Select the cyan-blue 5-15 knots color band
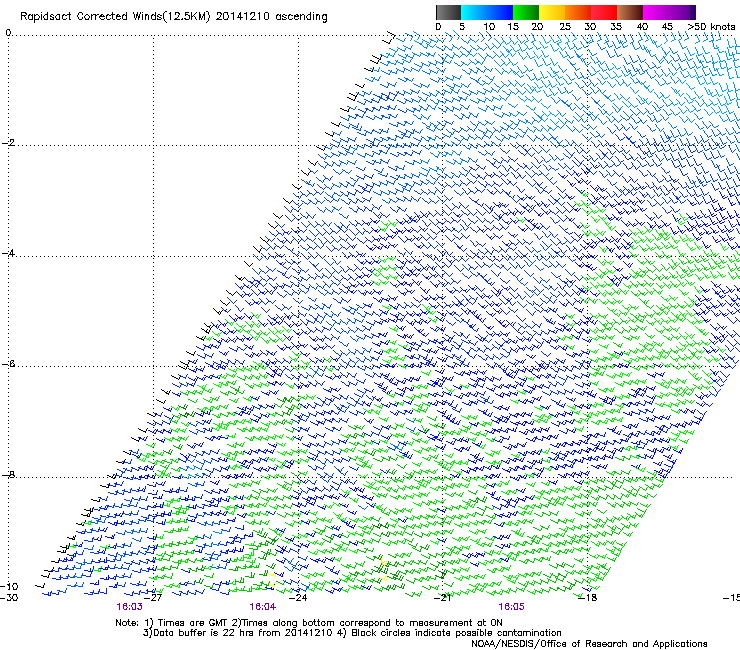 point(487,12)
